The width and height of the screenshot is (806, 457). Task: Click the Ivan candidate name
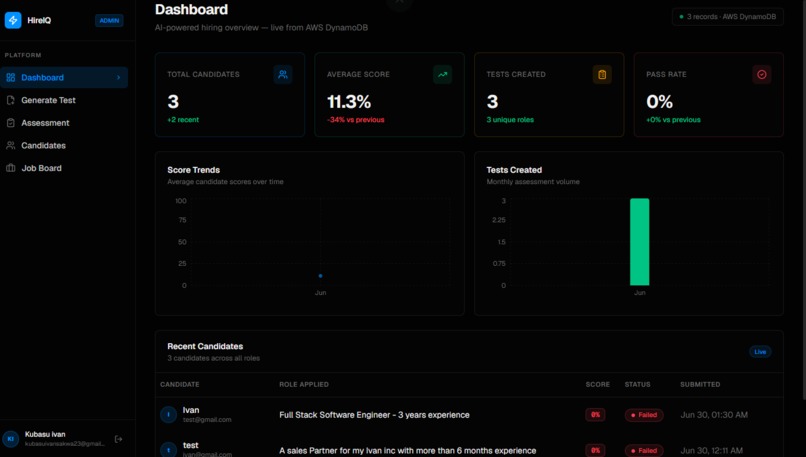[191, 410]
